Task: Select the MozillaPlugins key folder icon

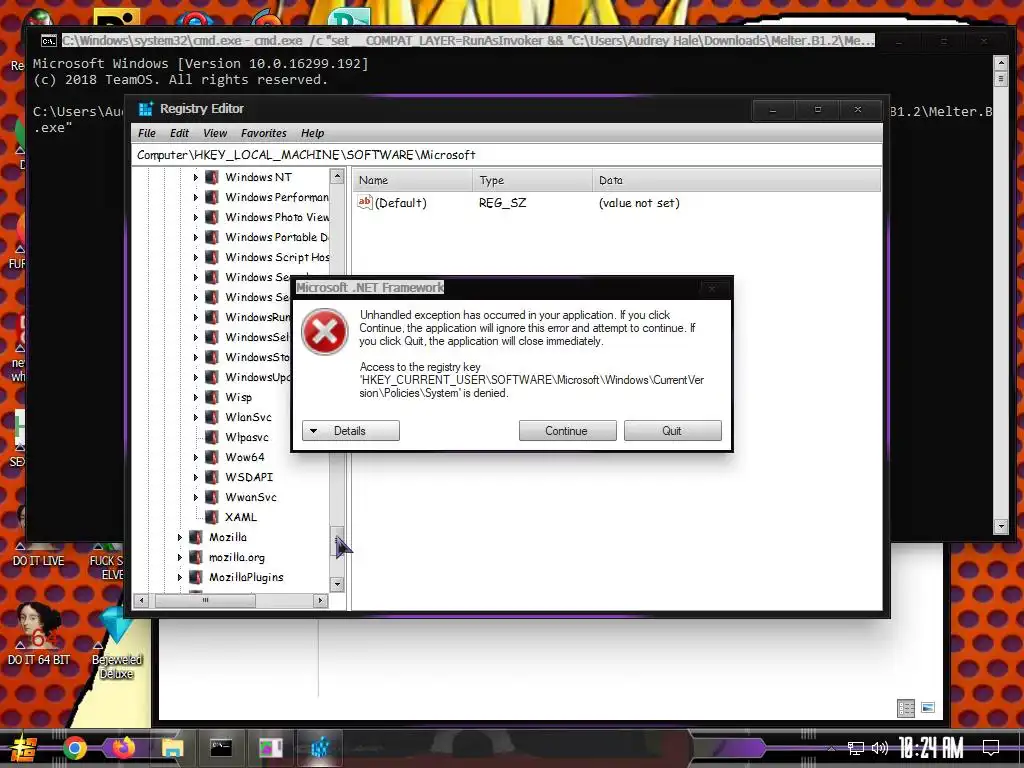Action: click(196, 577)
